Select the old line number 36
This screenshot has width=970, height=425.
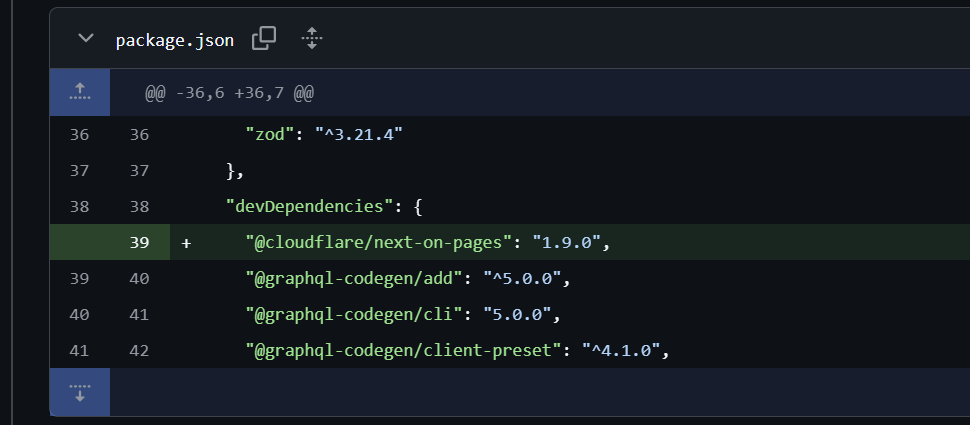[79, 134]
